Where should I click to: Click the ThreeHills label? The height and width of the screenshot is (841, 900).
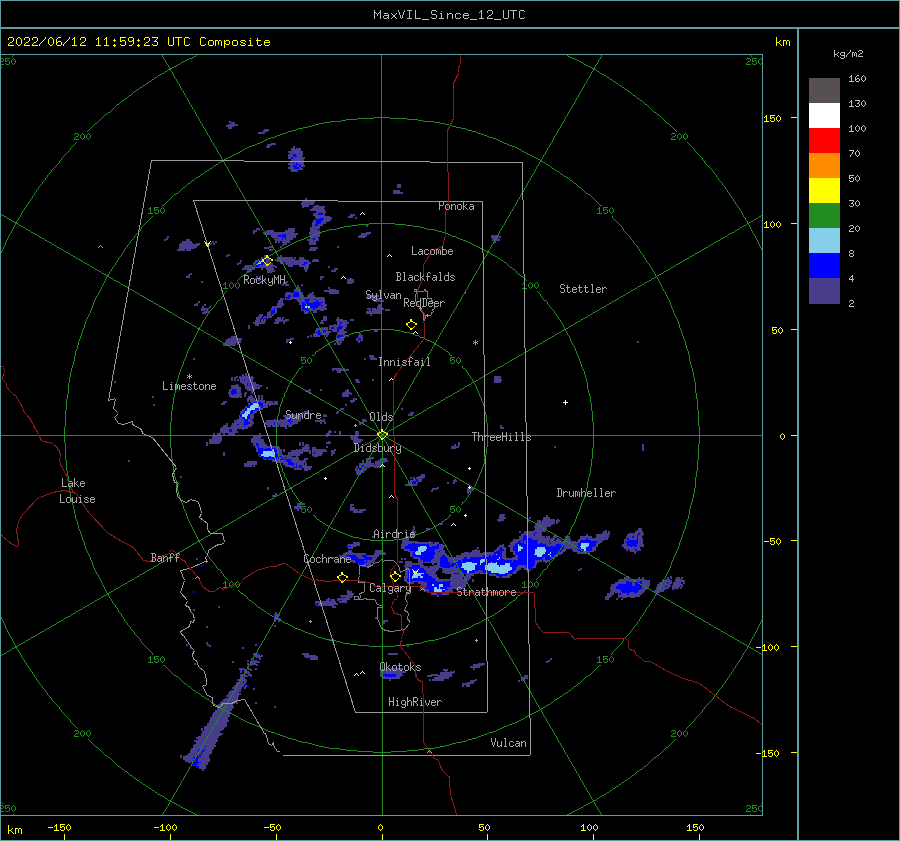coord(502,437)
